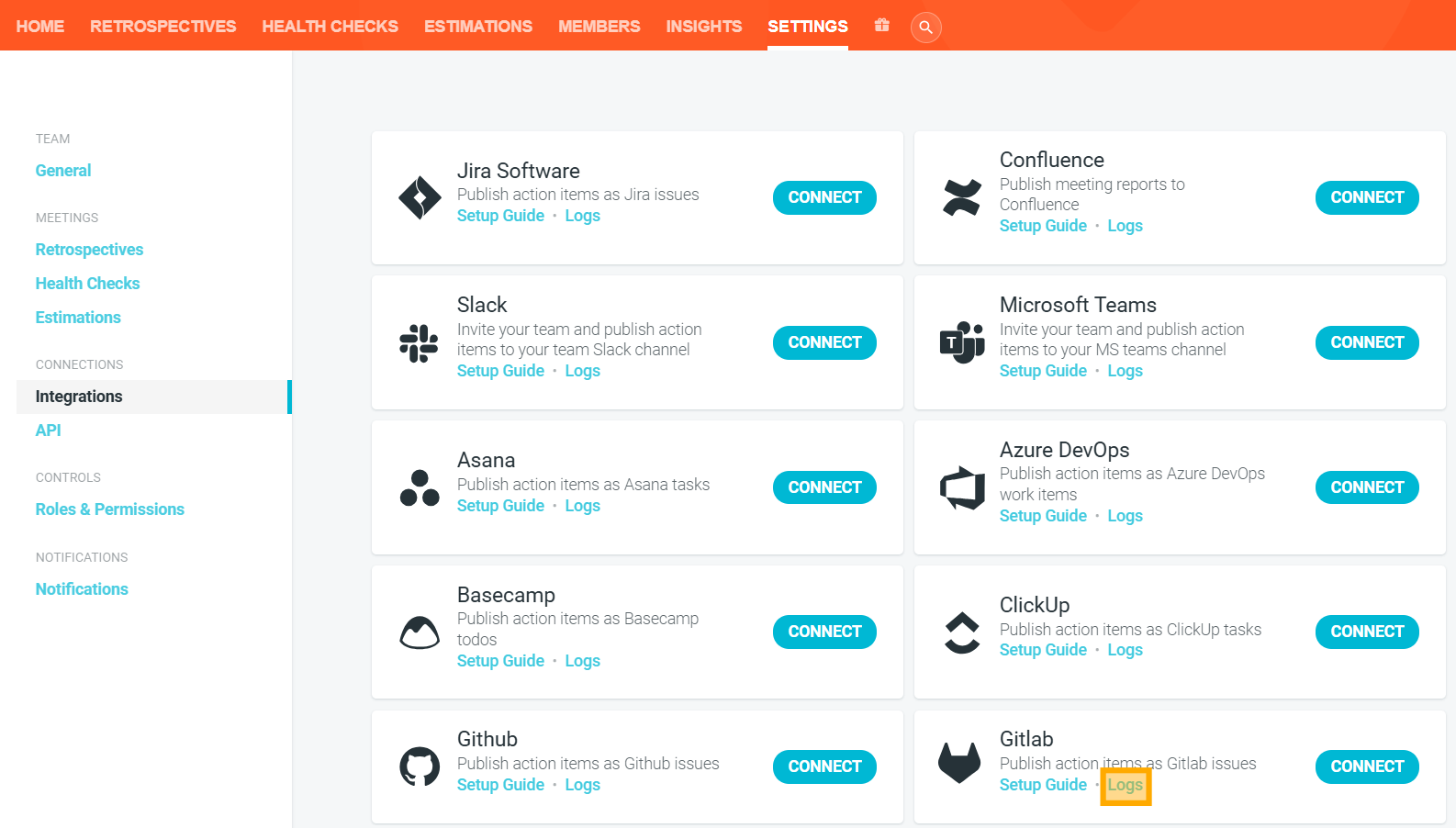Viewport: 1456px width, 828px height.
Task: Click the ClickUp logo icon
Action: coord(962,632)
